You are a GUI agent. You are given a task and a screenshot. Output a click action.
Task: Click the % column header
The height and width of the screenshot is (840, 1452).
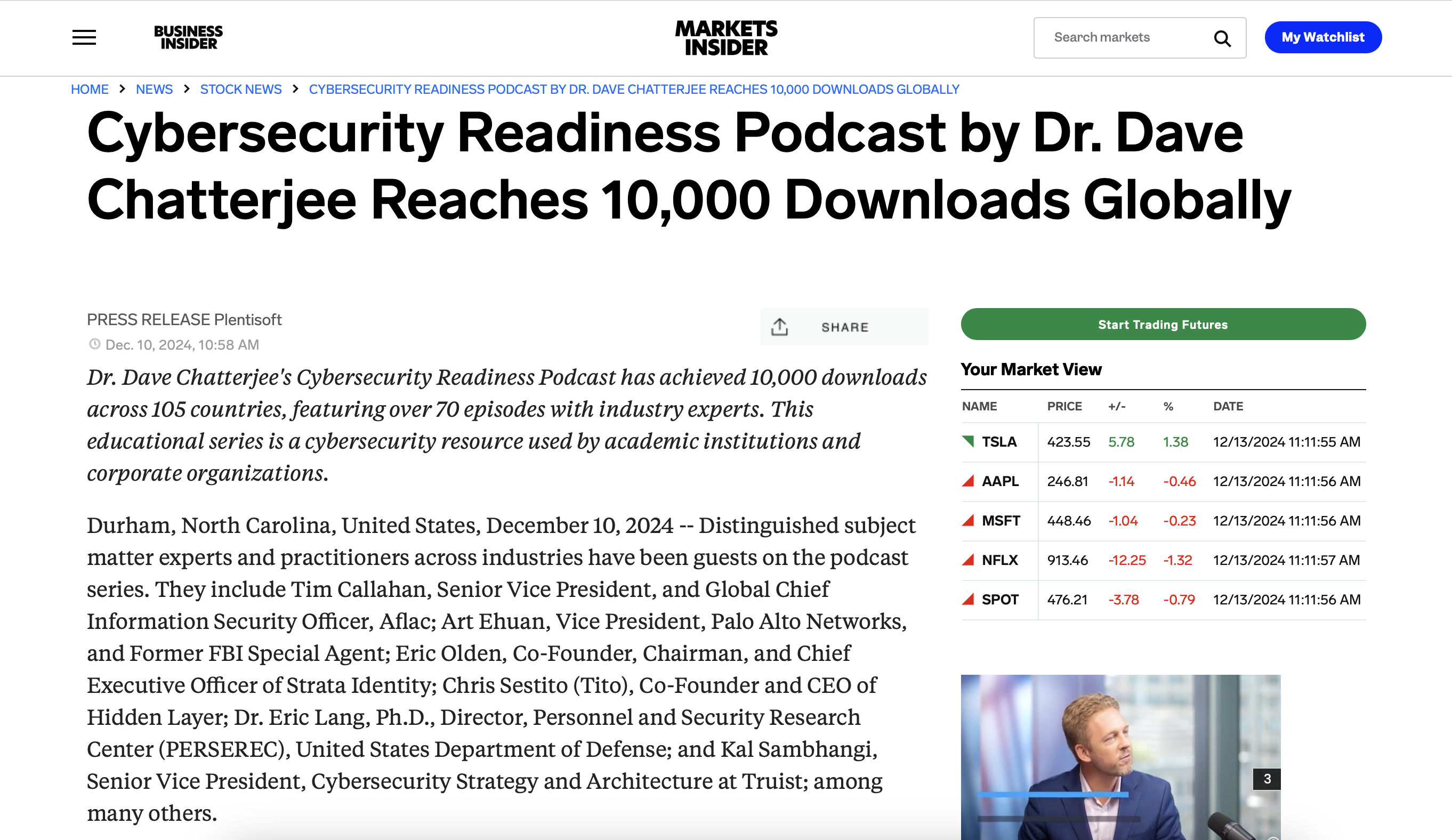click(x=1168, y=406)
